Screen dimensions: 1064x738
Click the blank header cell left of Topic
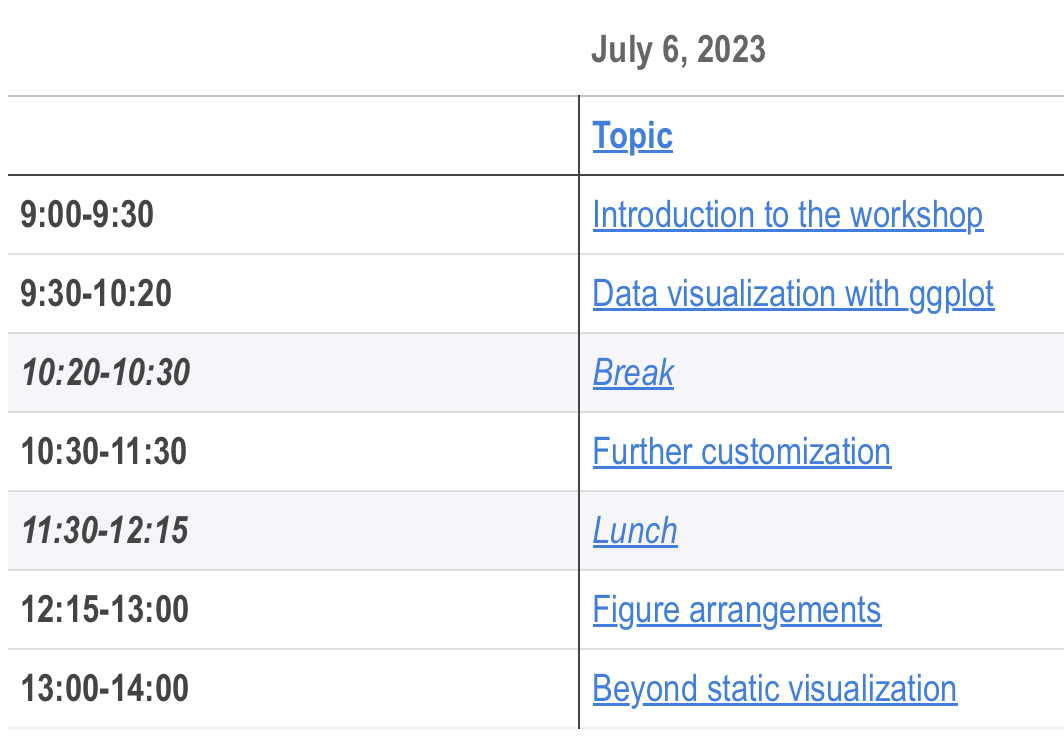[x=292, y=136]
